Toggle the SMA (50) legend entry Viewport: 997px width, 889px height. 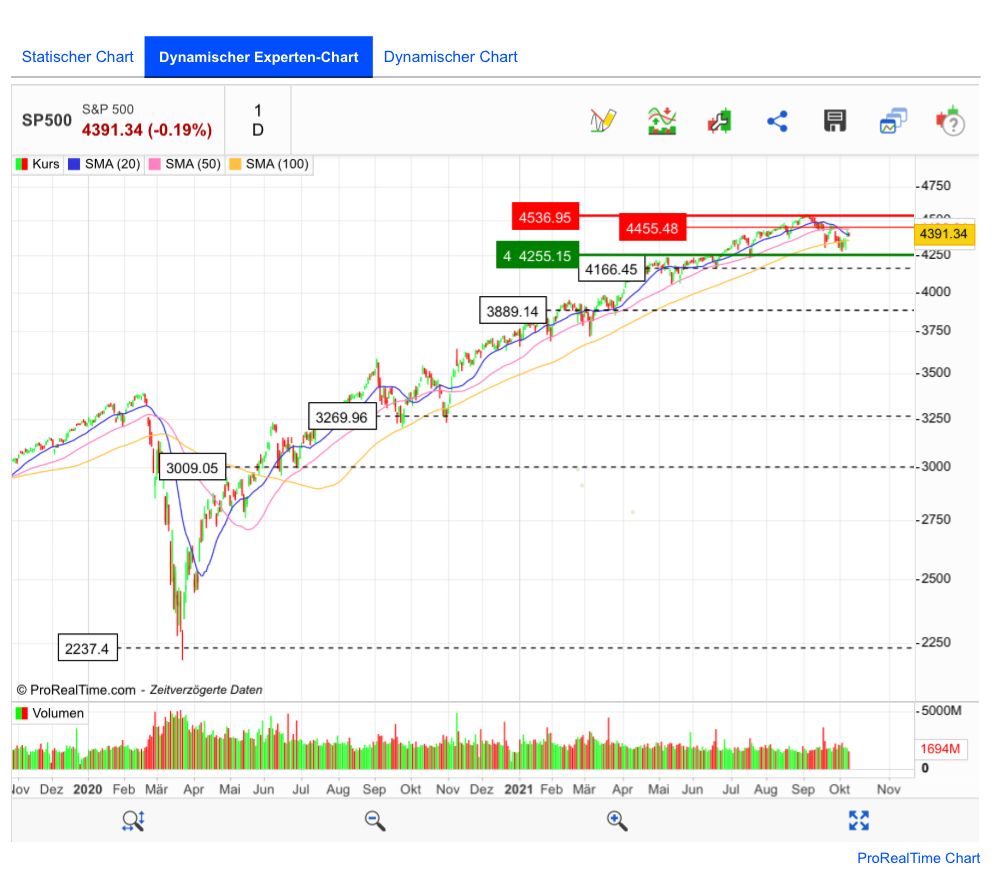pos(185,164)
